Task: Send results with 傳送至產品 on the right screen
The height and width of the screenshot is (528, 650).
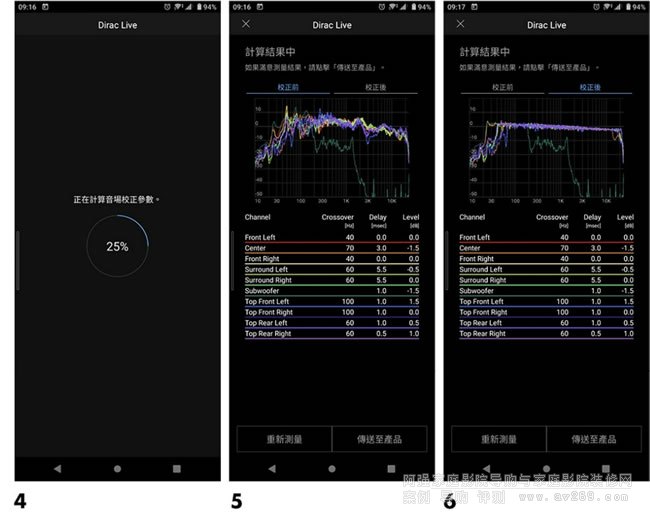Action: pos(593,438)
